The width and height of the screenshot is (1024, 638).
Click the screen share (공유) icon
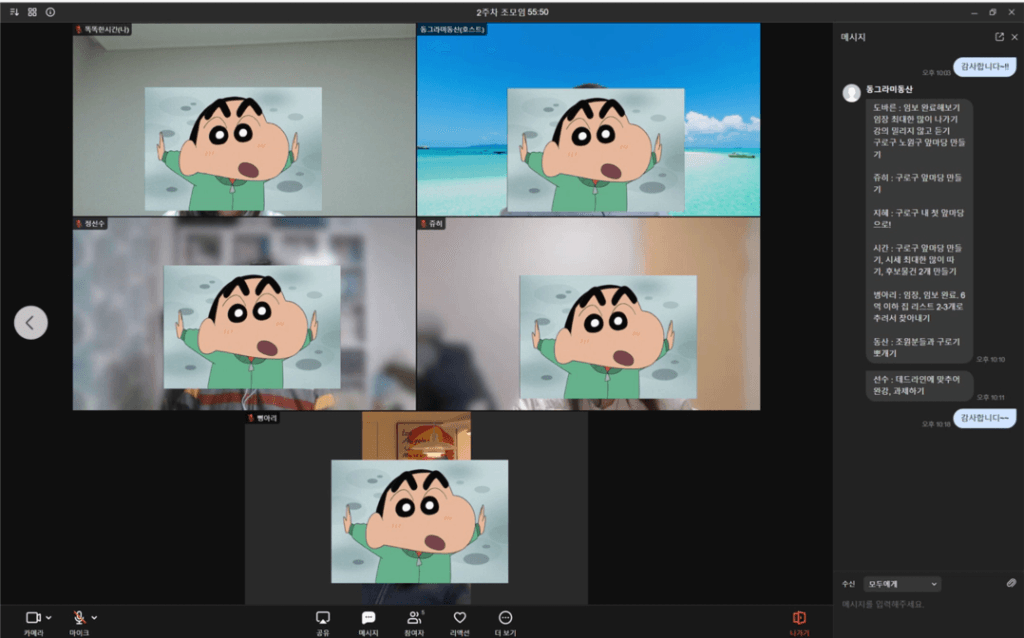[x=323, y=618]
